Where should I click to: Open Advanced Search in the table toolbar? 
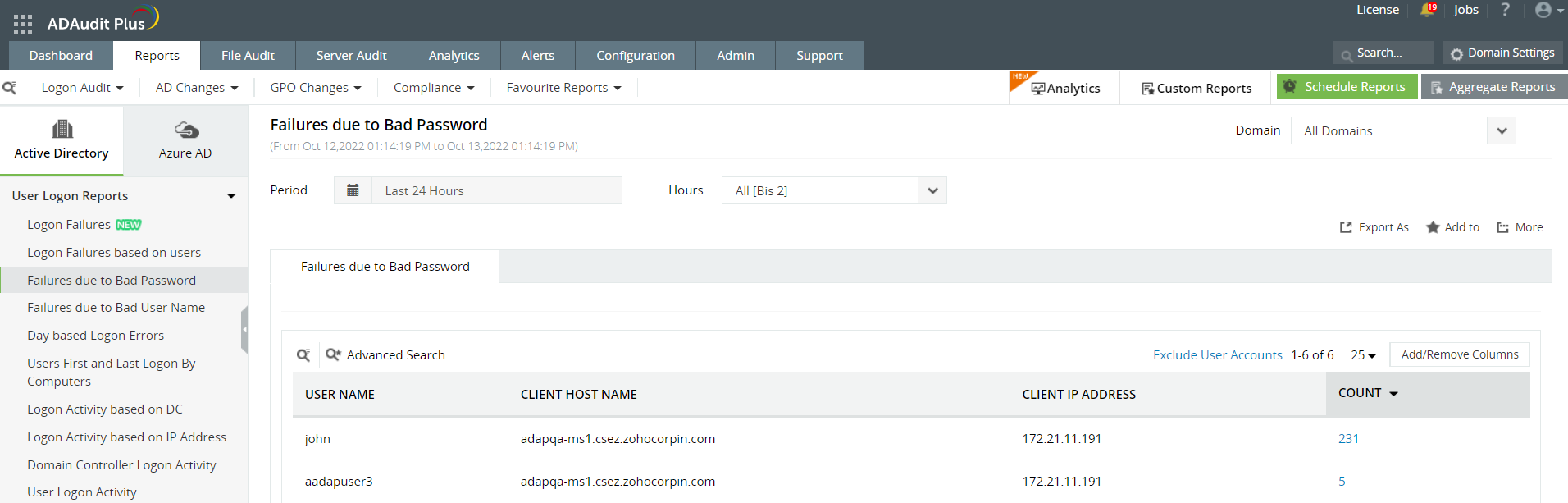tap(385, 354)
